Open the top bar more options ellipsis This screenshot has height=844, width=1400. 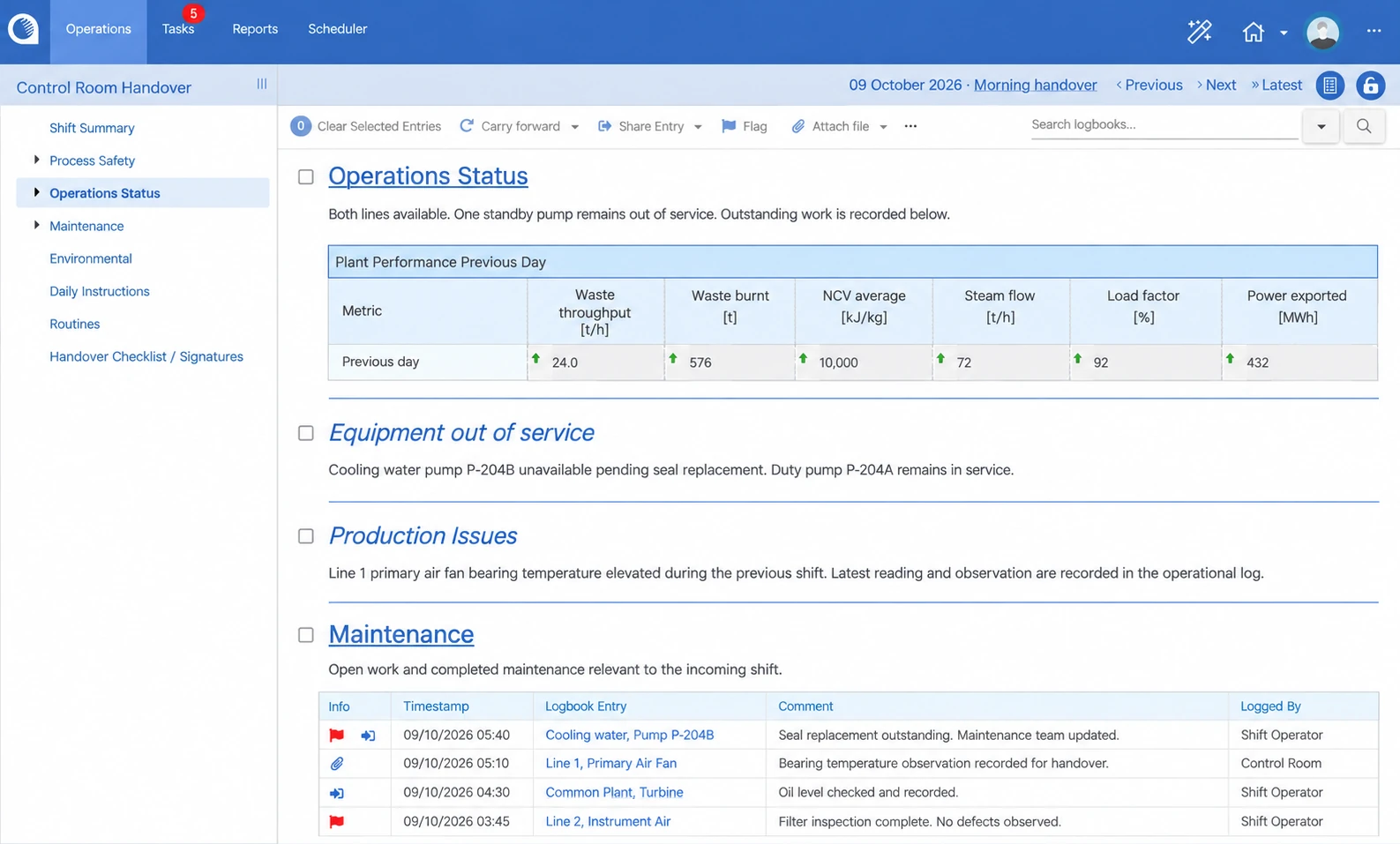click(x=1374, y=31)
